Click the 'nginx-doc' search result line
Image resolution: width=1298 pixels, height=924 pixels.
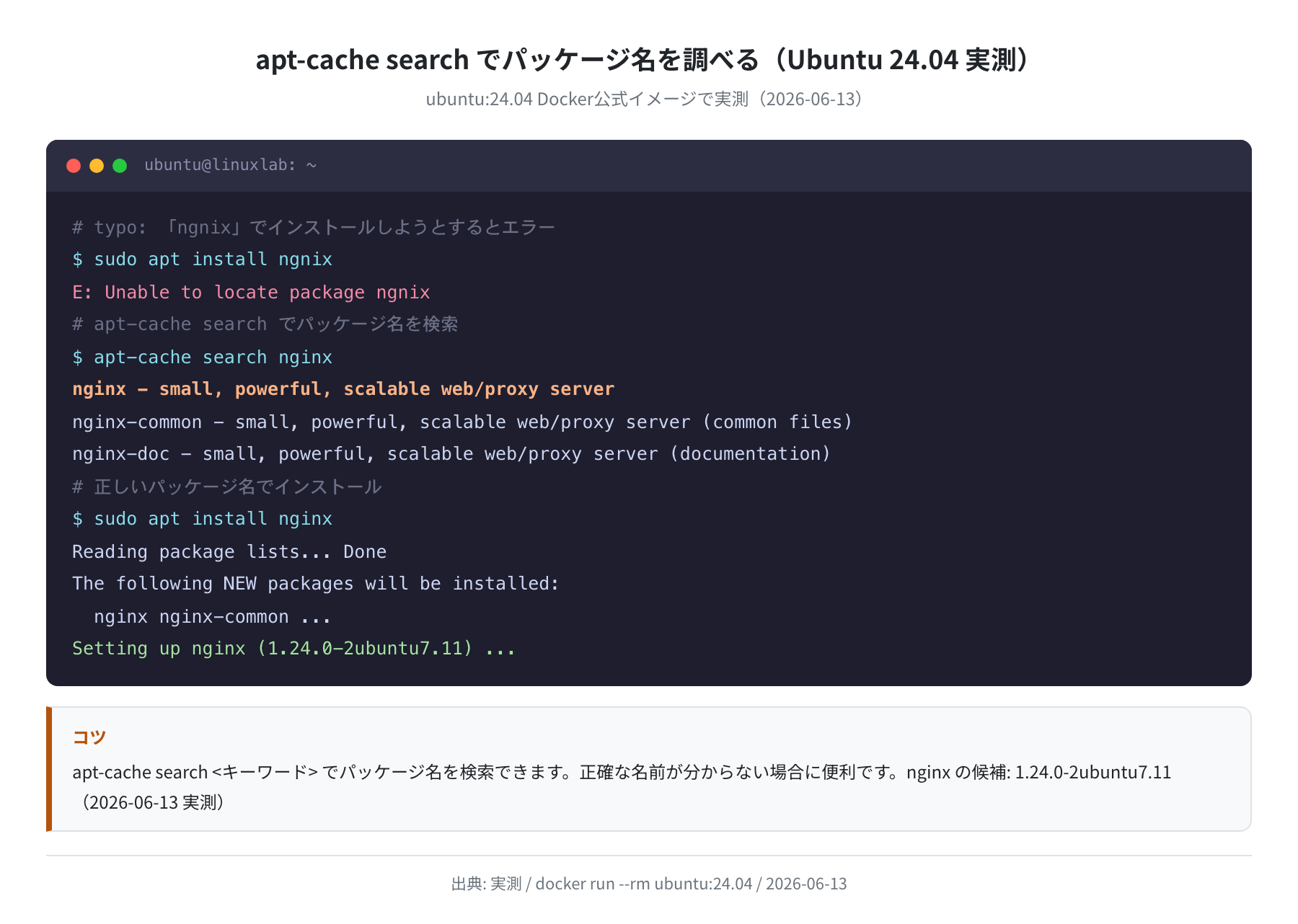click(x=451, y=454)
